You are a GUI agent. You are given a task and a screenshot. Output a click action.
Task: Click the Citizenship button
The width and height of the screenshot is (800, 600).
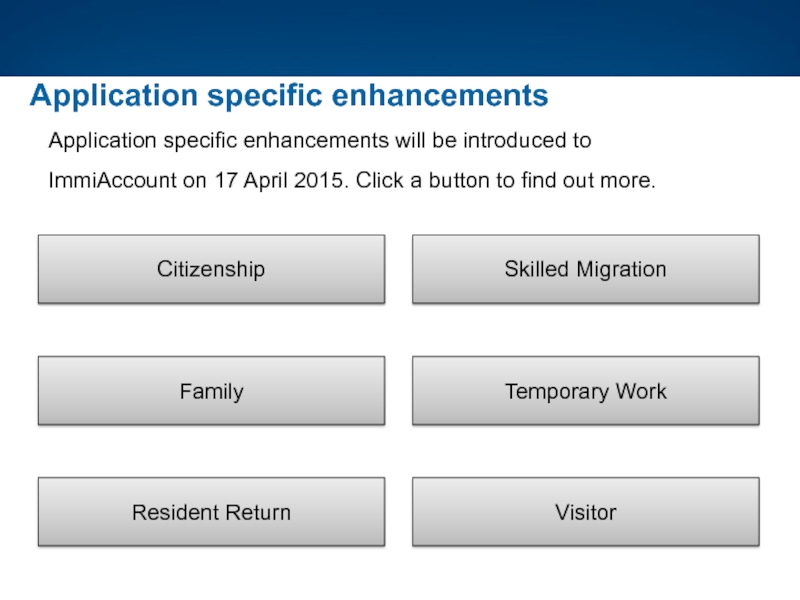click(211, 269)
